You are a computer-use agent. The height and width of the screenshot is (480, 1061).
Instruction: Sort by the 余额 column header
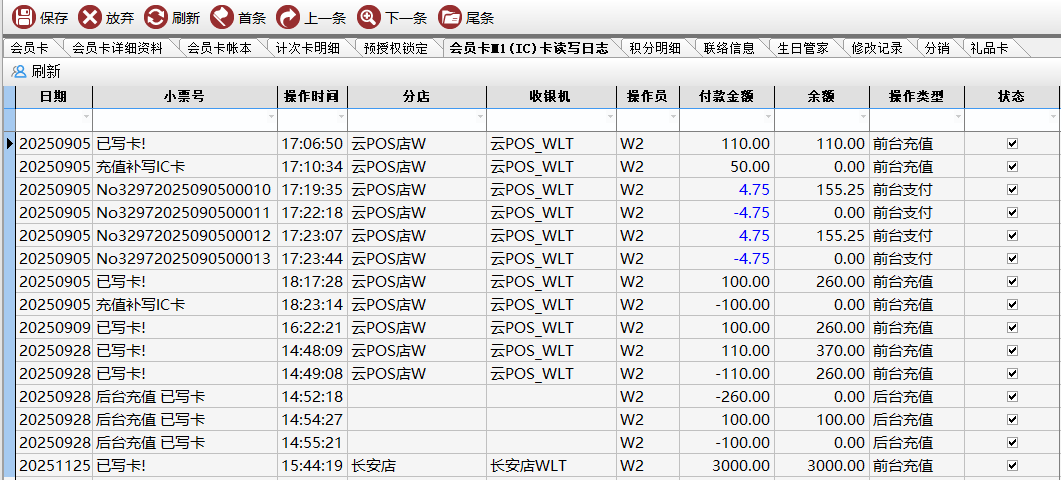821,96
